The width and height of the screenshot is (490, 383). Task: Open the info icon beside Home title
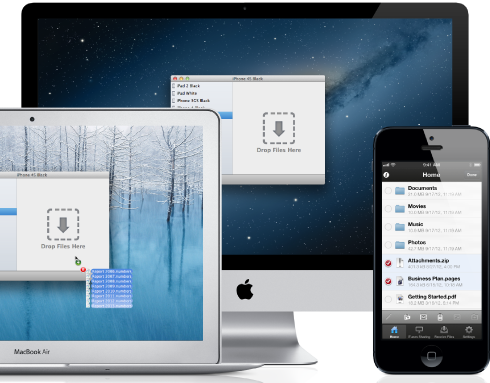point(386,175)
